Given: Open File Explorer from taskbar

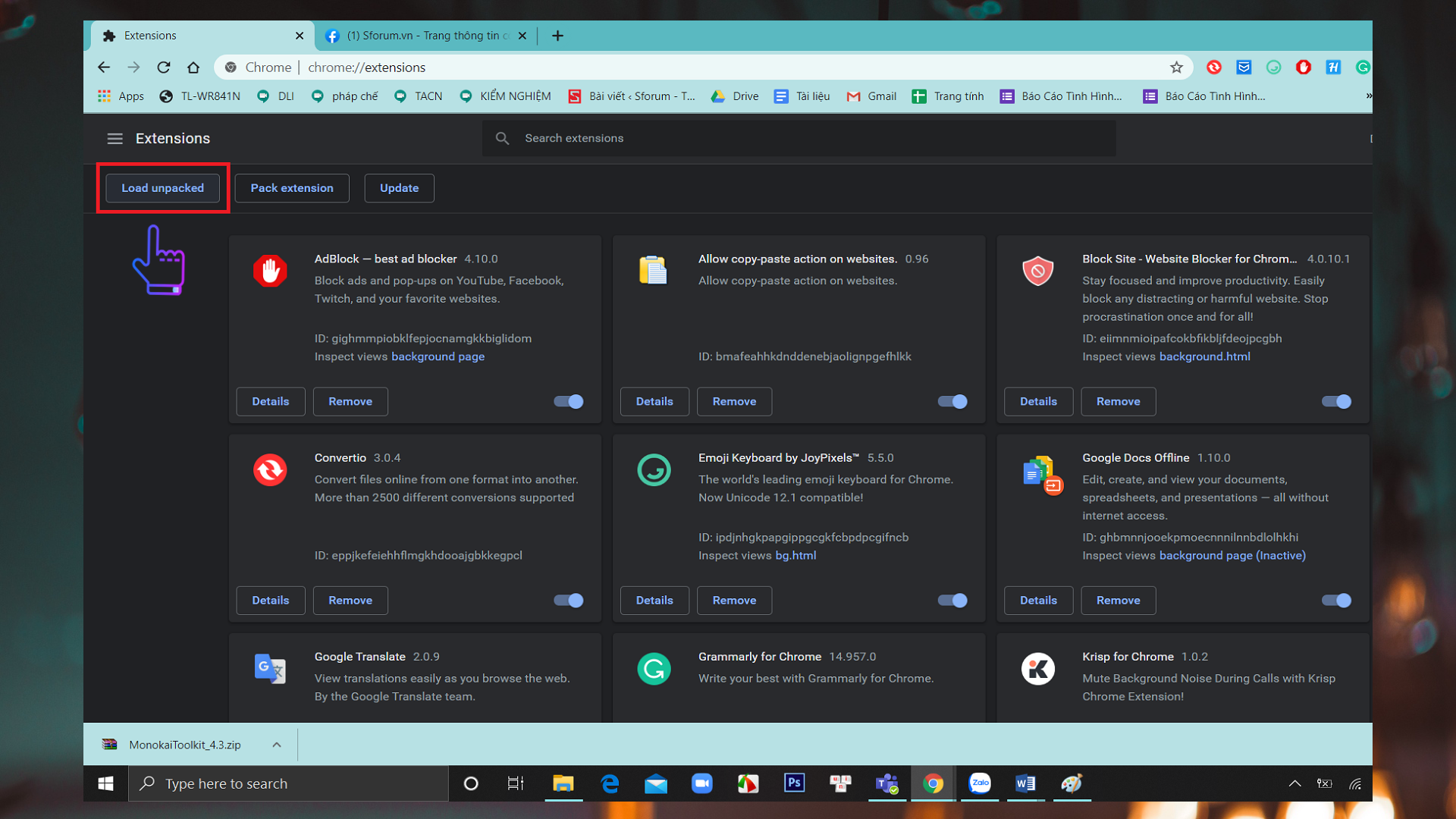Looking at the screenshot, I should 563,783.
